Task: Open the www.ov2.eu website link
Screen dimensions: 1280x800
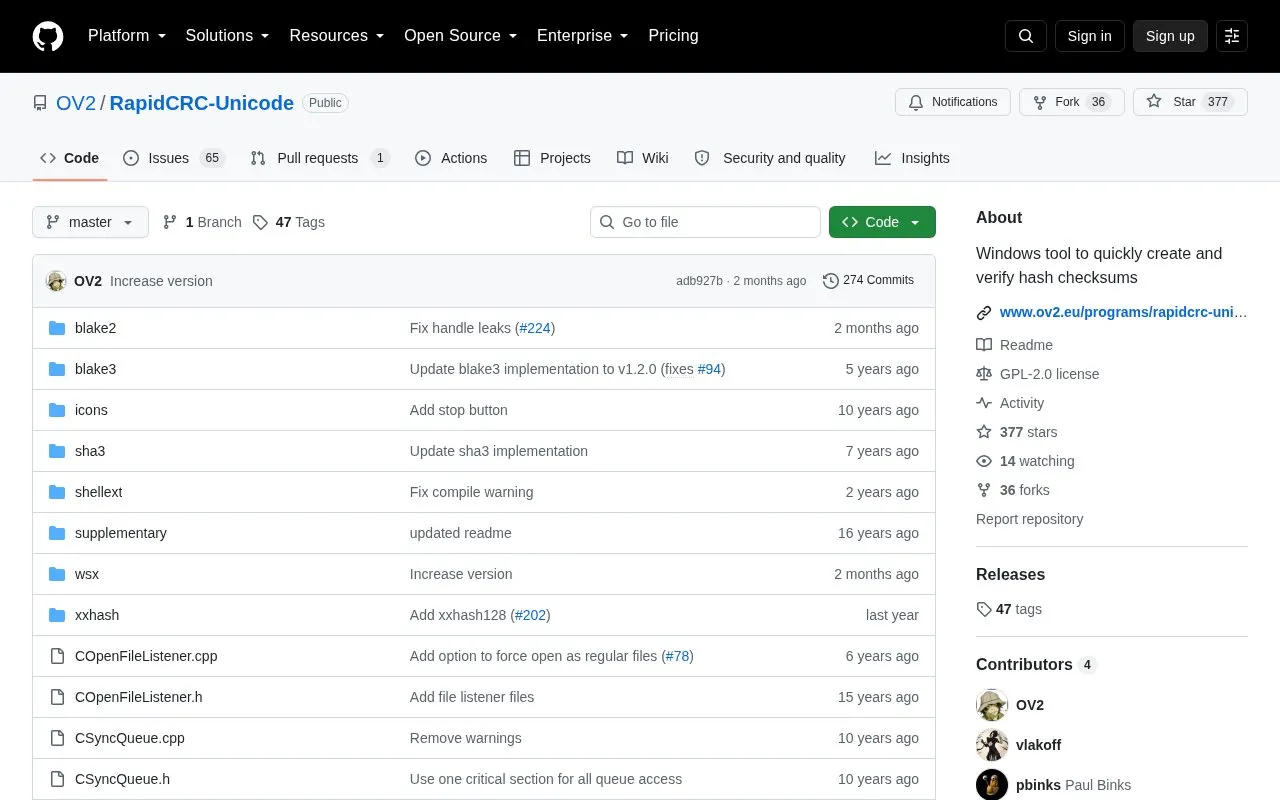Action: [x=1123, y=313]
